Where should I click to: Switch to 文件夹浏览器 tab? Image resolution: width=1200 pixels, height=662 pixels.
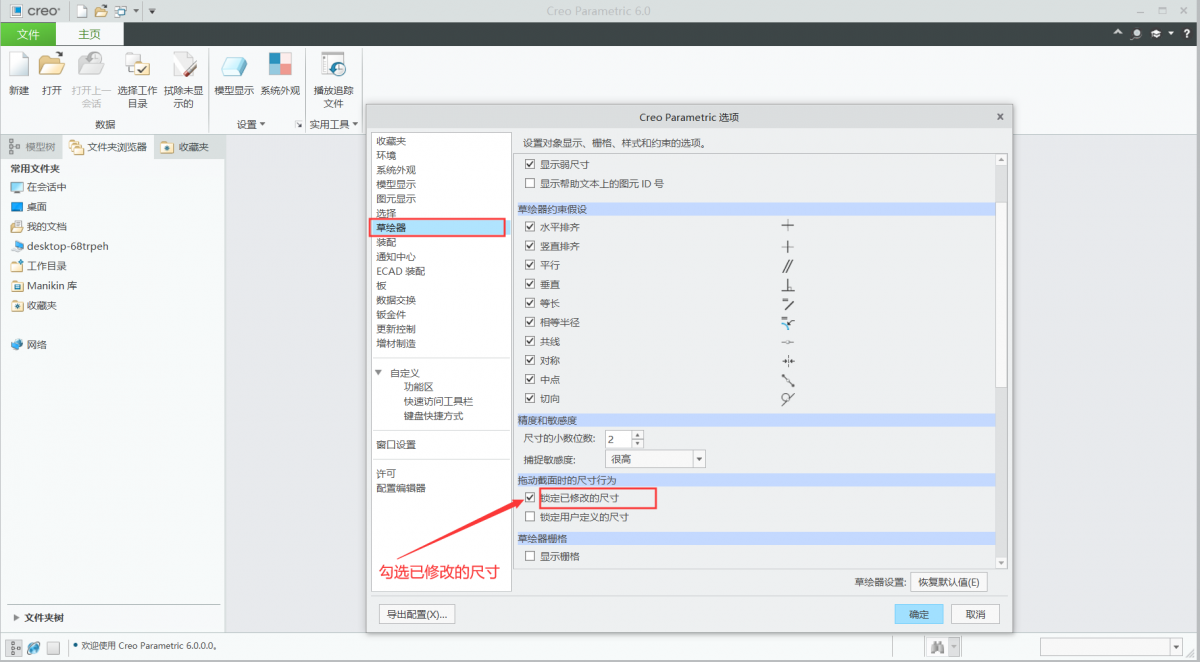pos(108,147)
